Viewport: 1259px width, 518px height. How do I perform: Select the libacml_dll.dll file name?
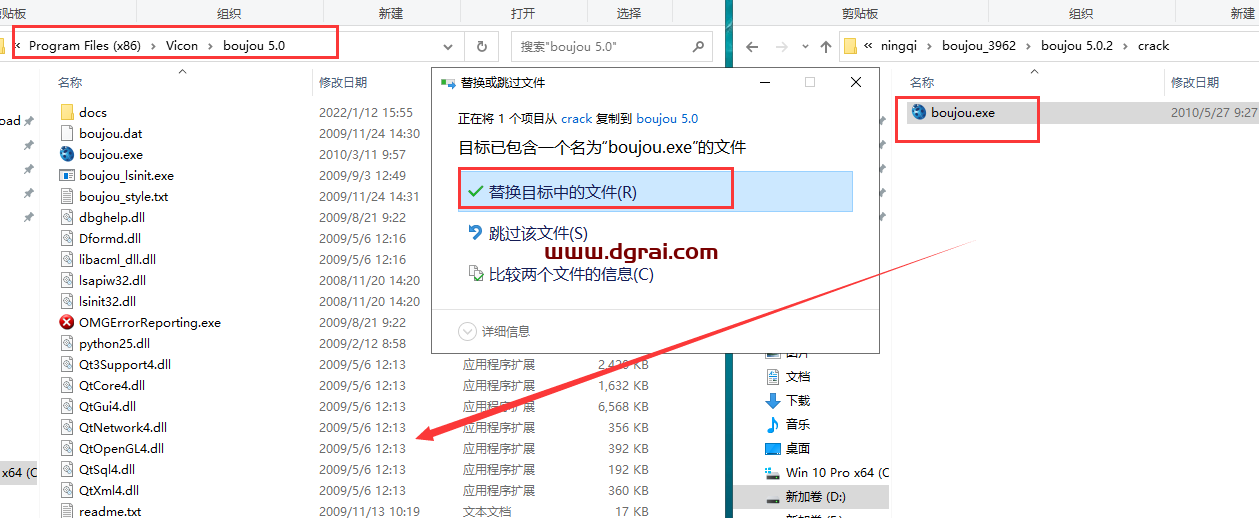(117, 259)
